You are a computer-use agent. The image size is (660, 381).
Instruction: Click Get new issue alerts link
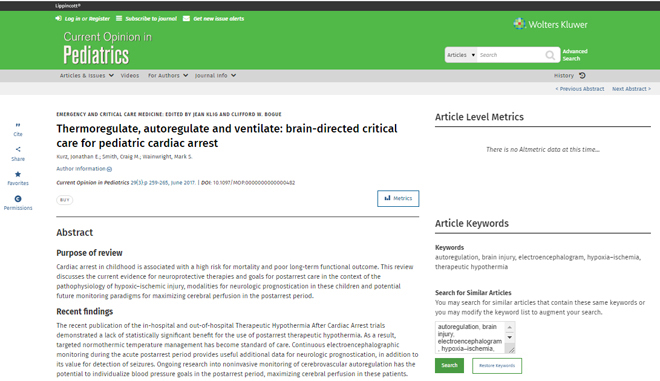(218, 19)
